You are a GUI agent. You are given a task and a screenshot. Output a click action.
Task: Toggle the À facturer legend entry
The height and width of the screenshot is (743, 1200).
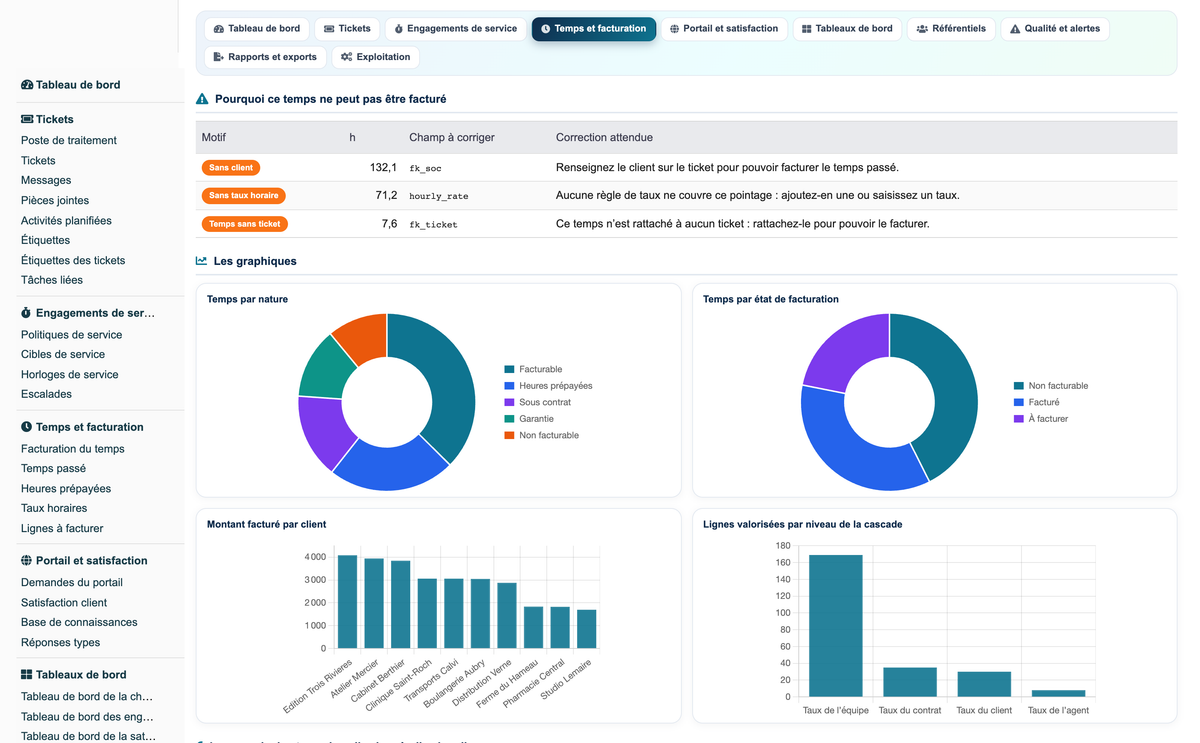(1041, 419)
